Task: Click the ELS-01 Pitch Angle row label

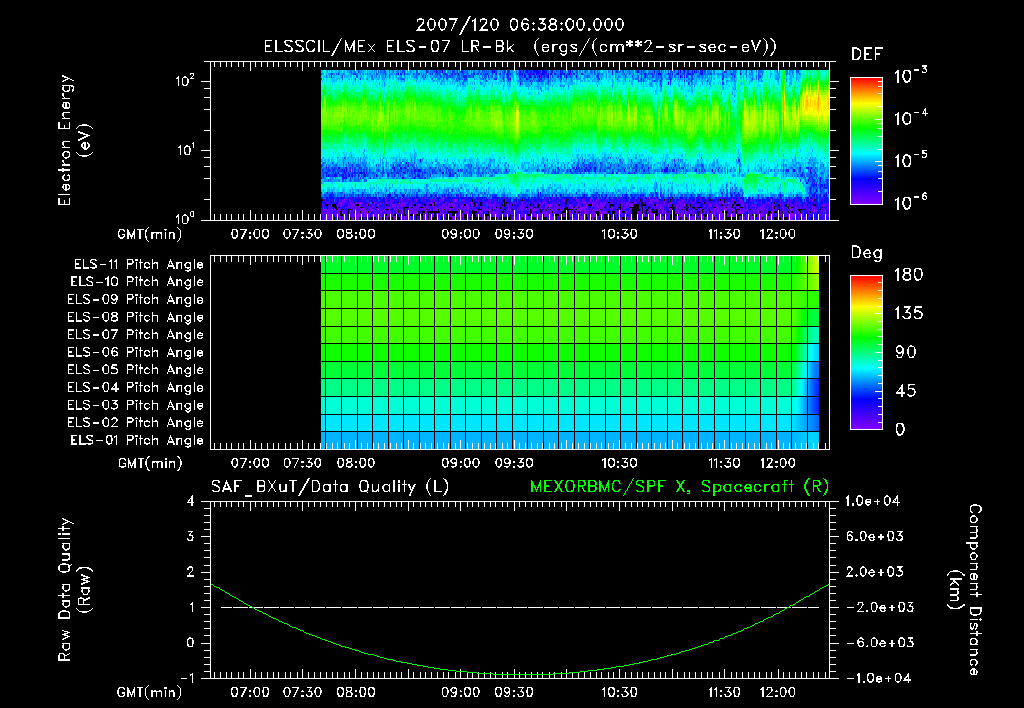Action: (x=137, y=440)
